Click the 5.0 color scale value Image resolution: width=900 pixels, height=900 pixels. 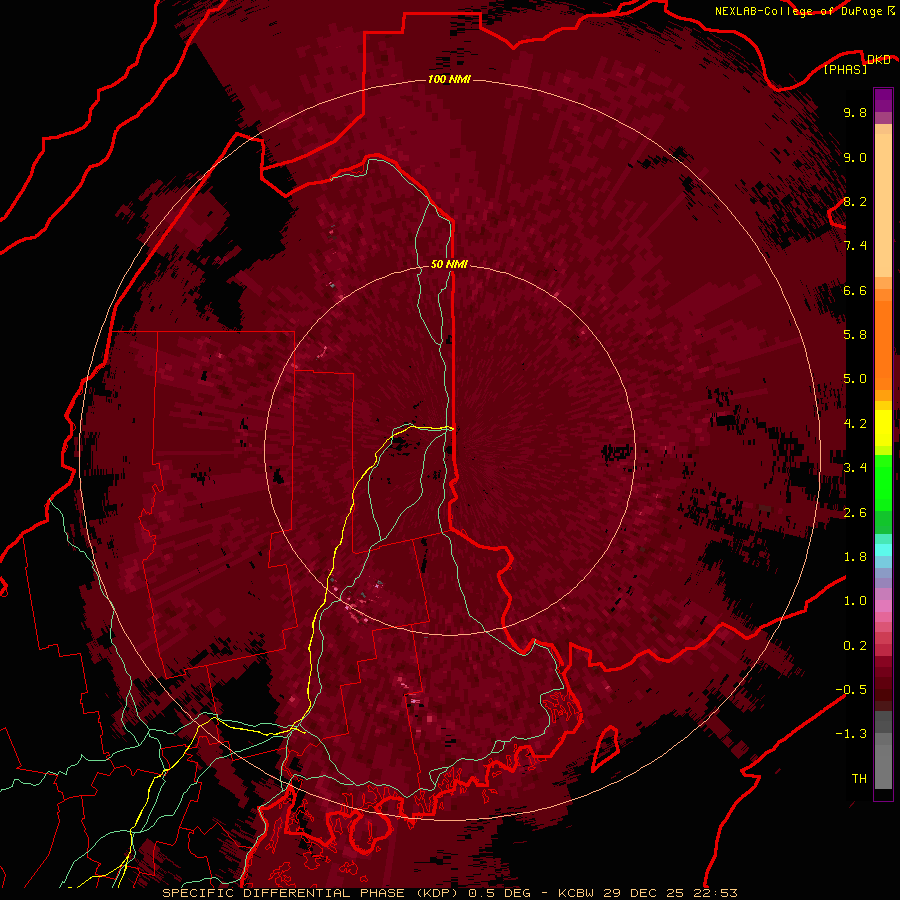pos(855,379)
